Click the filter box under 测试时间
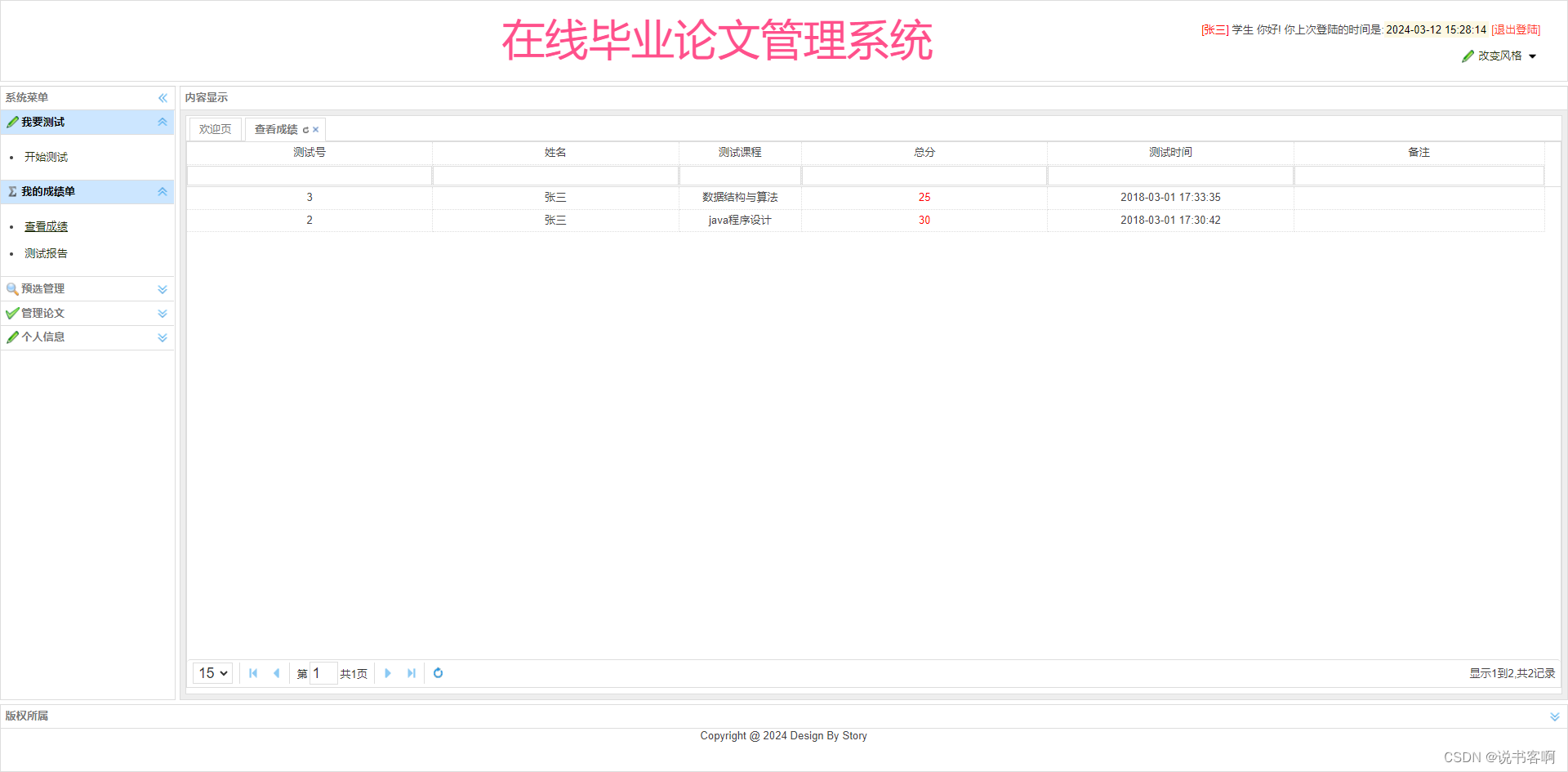Image resolution: width=1568 pixels, height=772 pixels. pos(1170,176)
